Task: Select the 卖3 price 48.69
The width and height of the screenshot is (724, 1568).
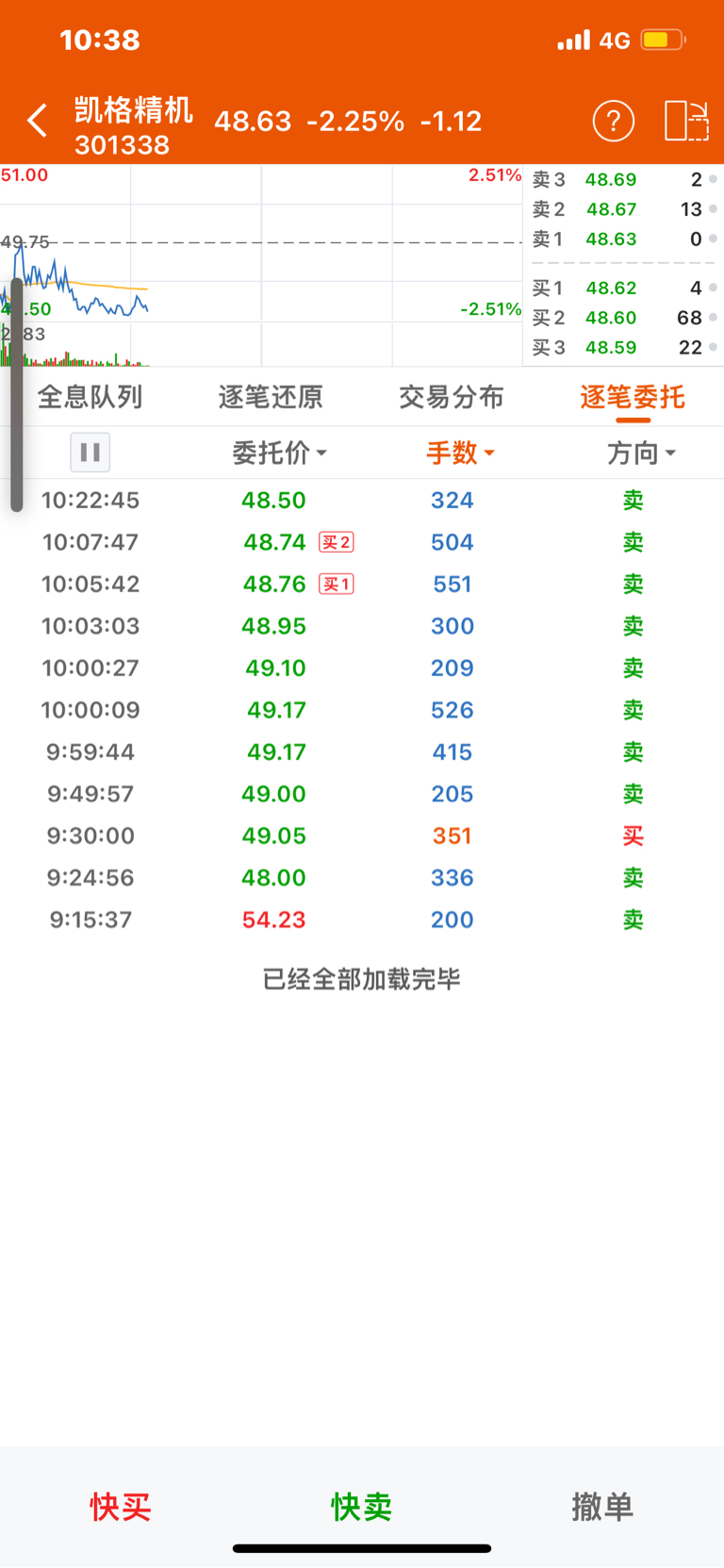Action: [x=611, y=179]
